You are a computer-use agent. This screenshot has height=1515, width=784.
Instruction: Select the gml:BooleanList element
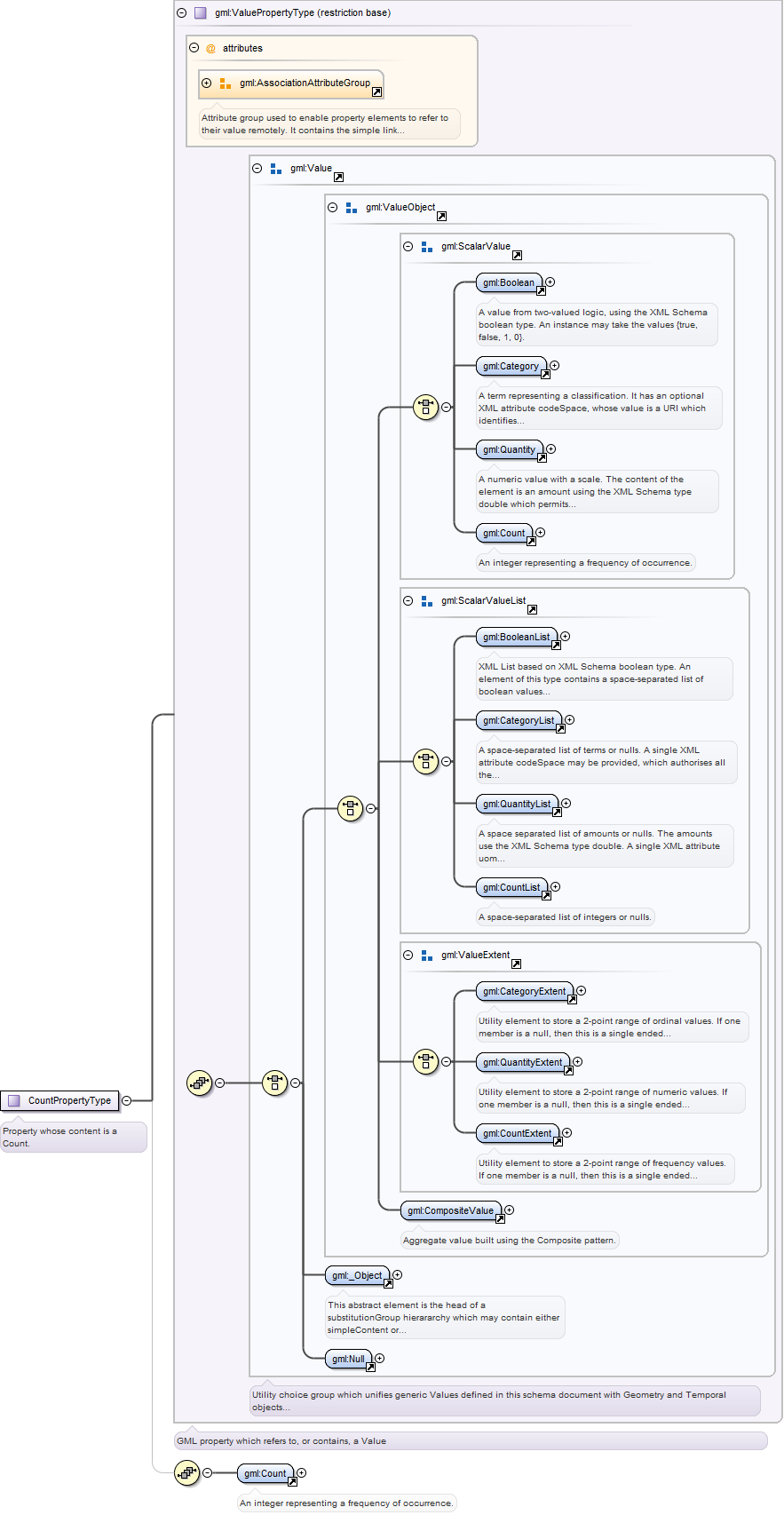[x=517, y=637]
